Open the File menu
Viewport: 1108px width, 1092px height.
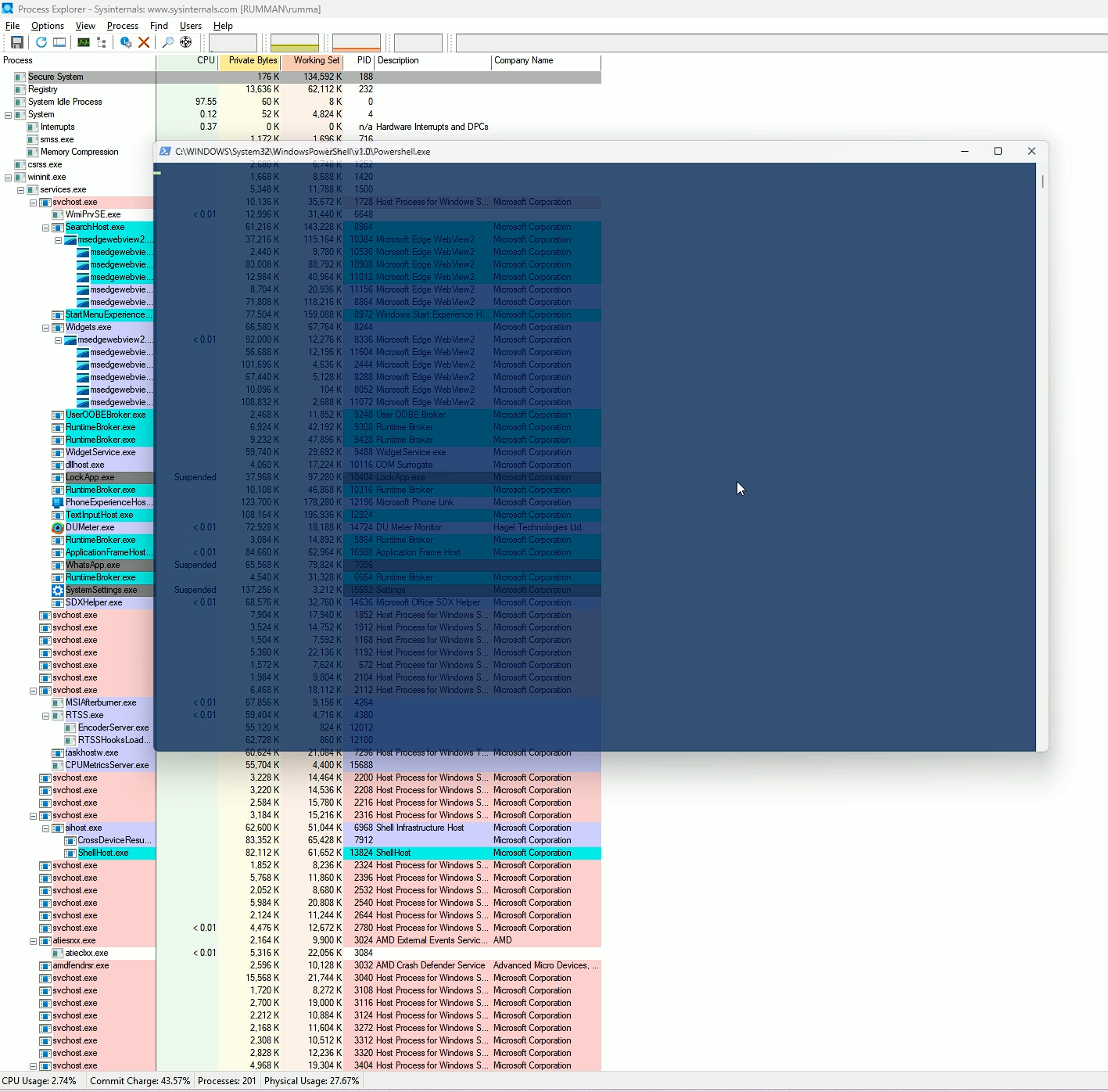tap(13, 26)
